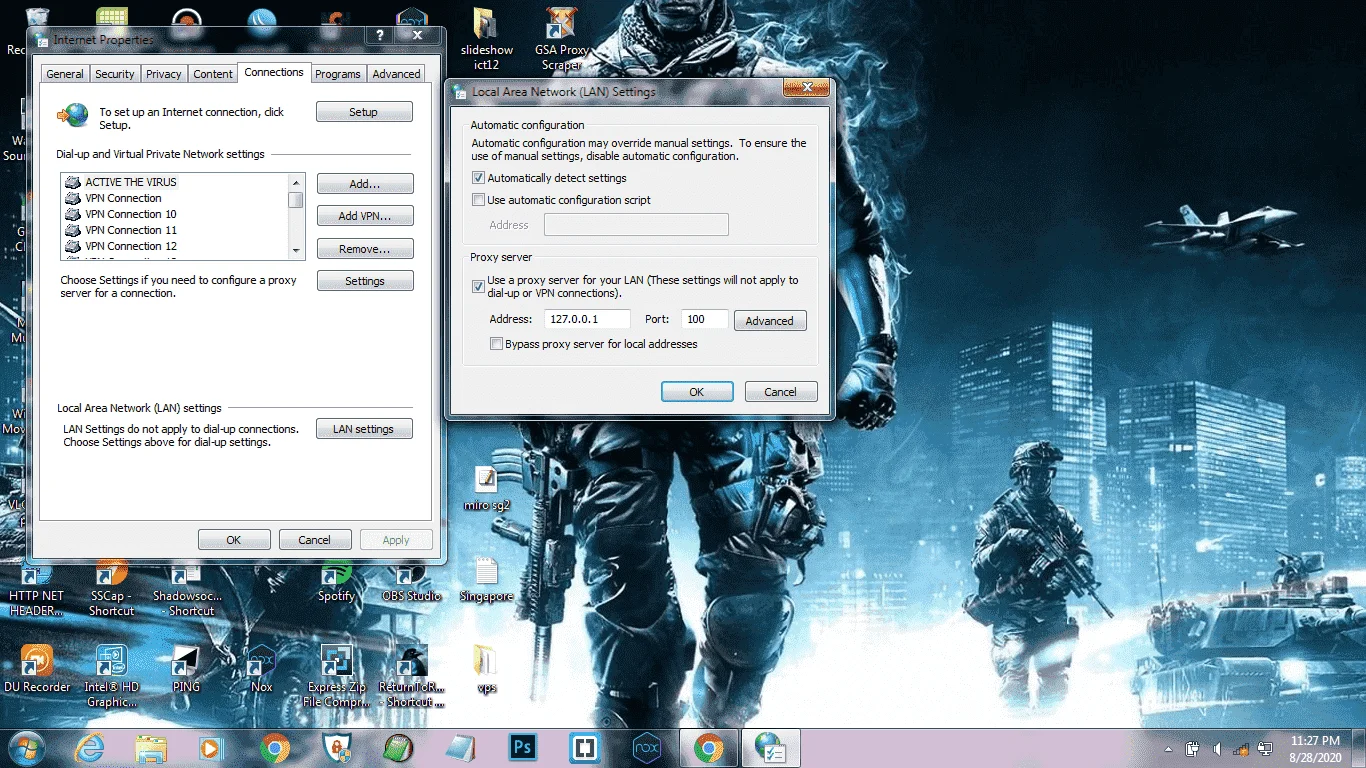
Task: Toggle Automatically detect settings checkbox
Action: point(479,178)
